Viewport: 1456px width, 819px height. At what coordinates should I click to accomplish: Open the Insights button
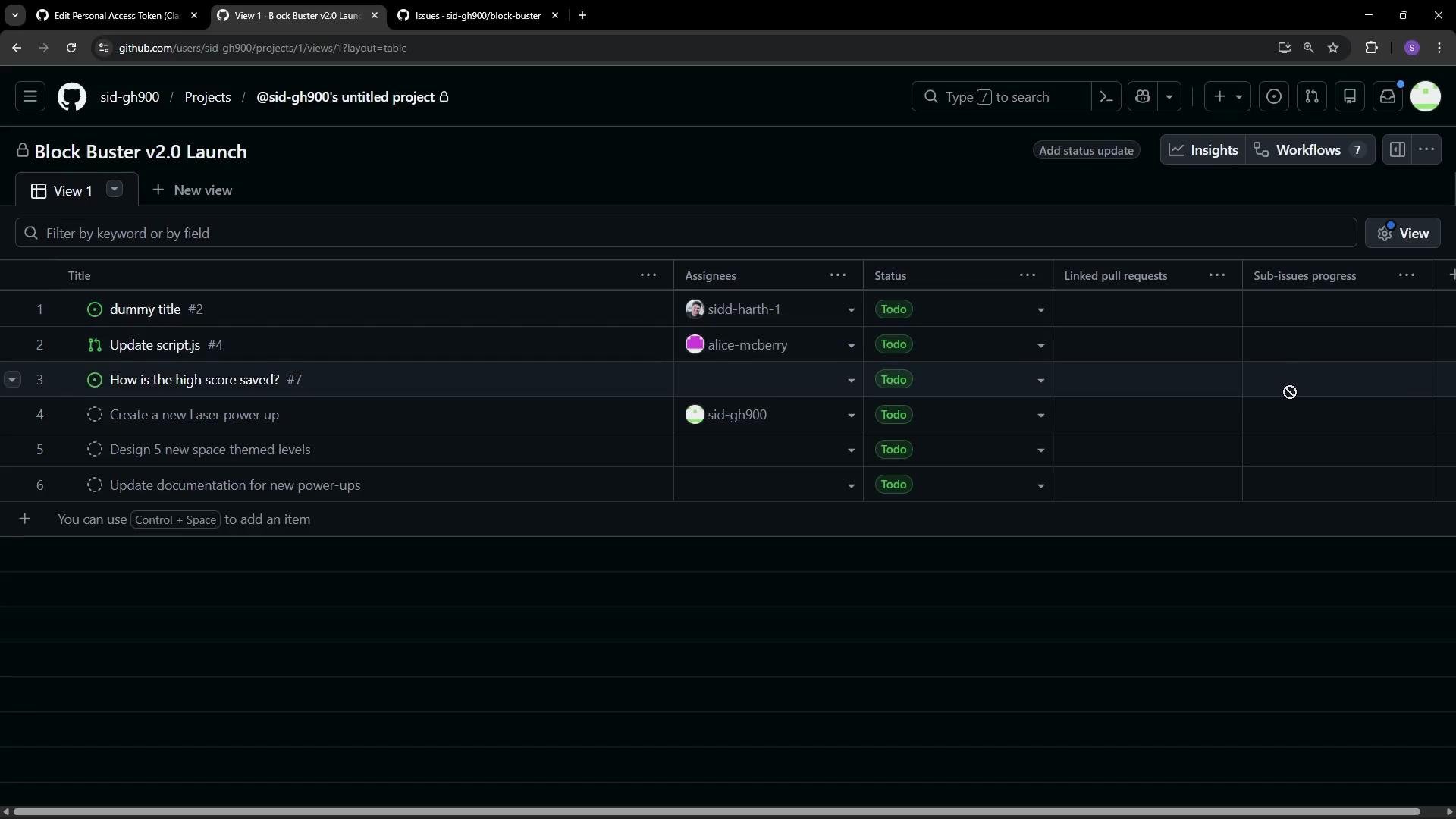[1203, 150]
